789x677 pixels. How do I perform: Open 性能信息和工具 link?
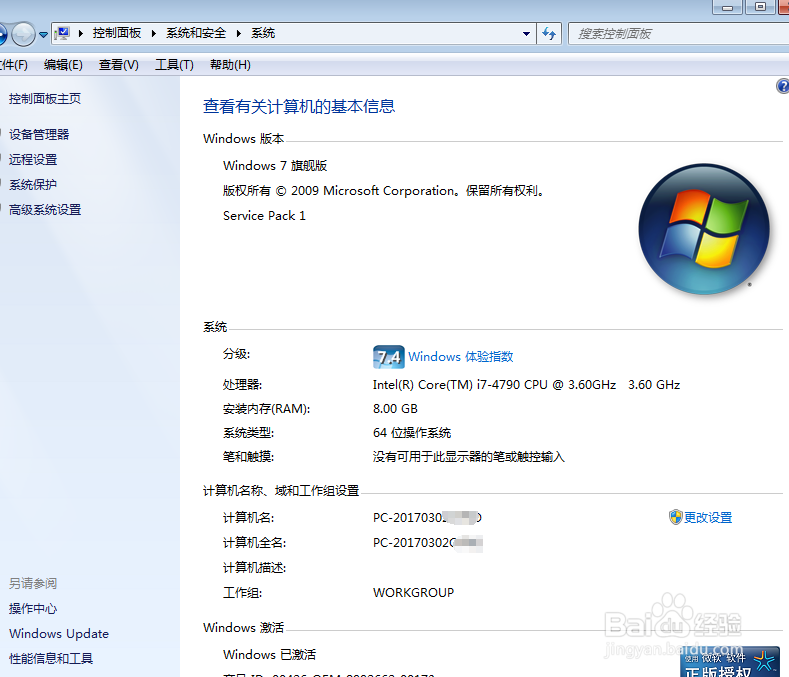51,658
